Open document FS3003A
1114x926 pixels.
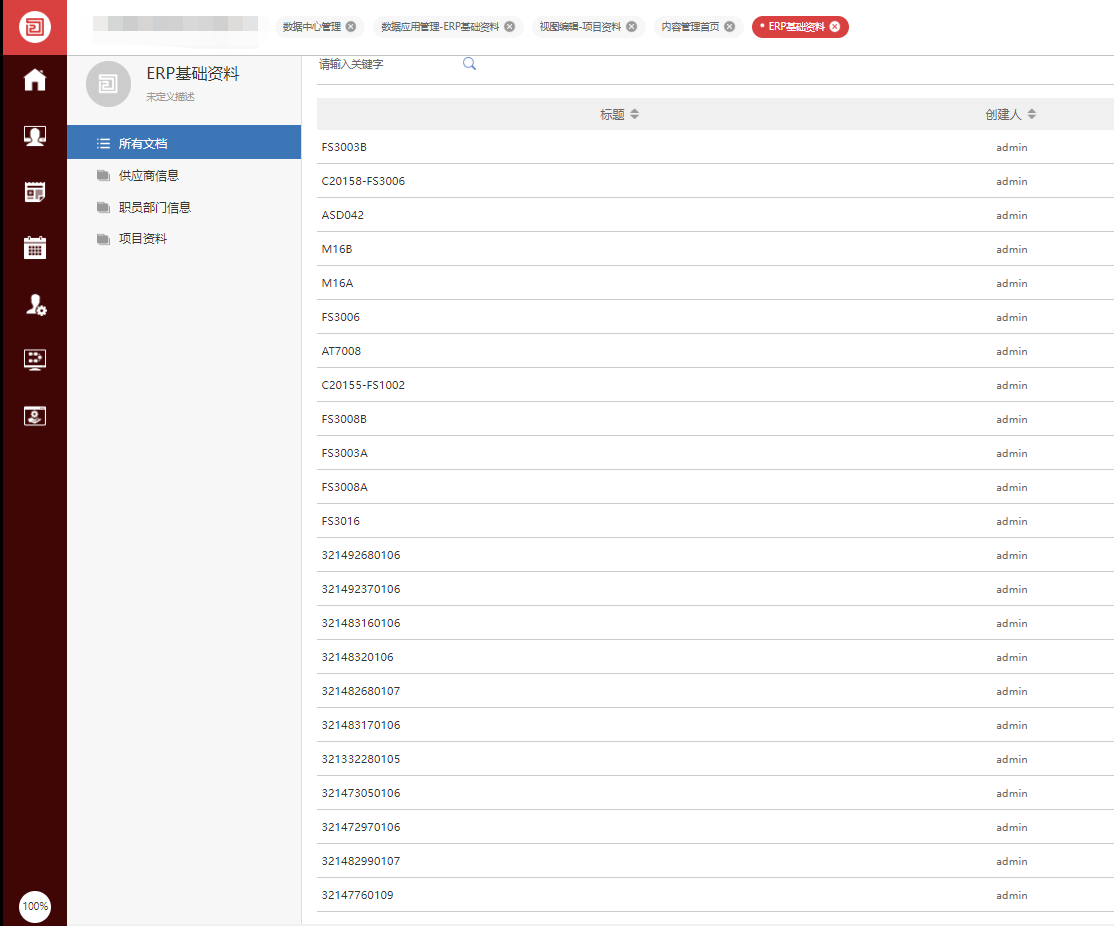pos(345,453)
